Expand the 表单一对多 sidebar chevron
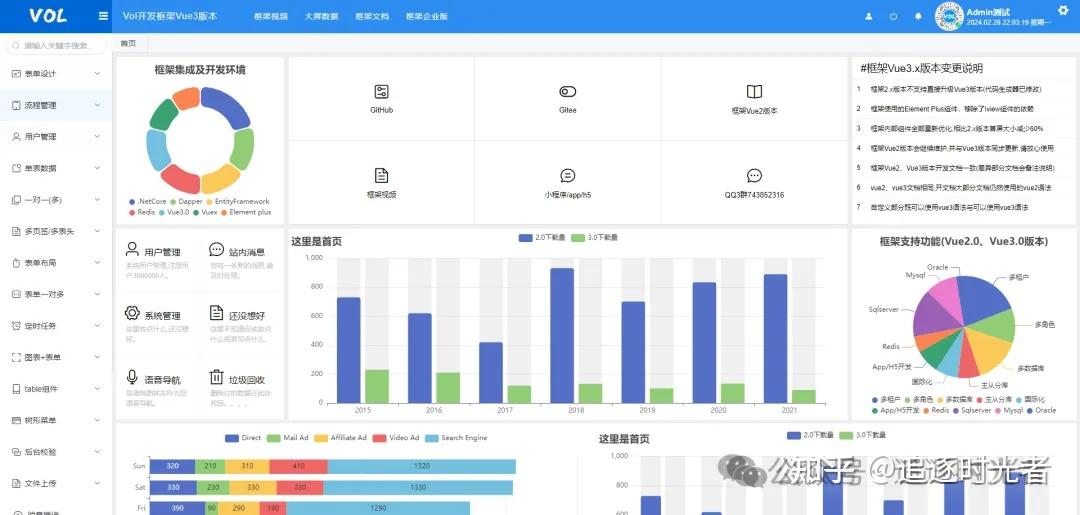The height and width of the screenshot is (515, 1080). [97, 294]
